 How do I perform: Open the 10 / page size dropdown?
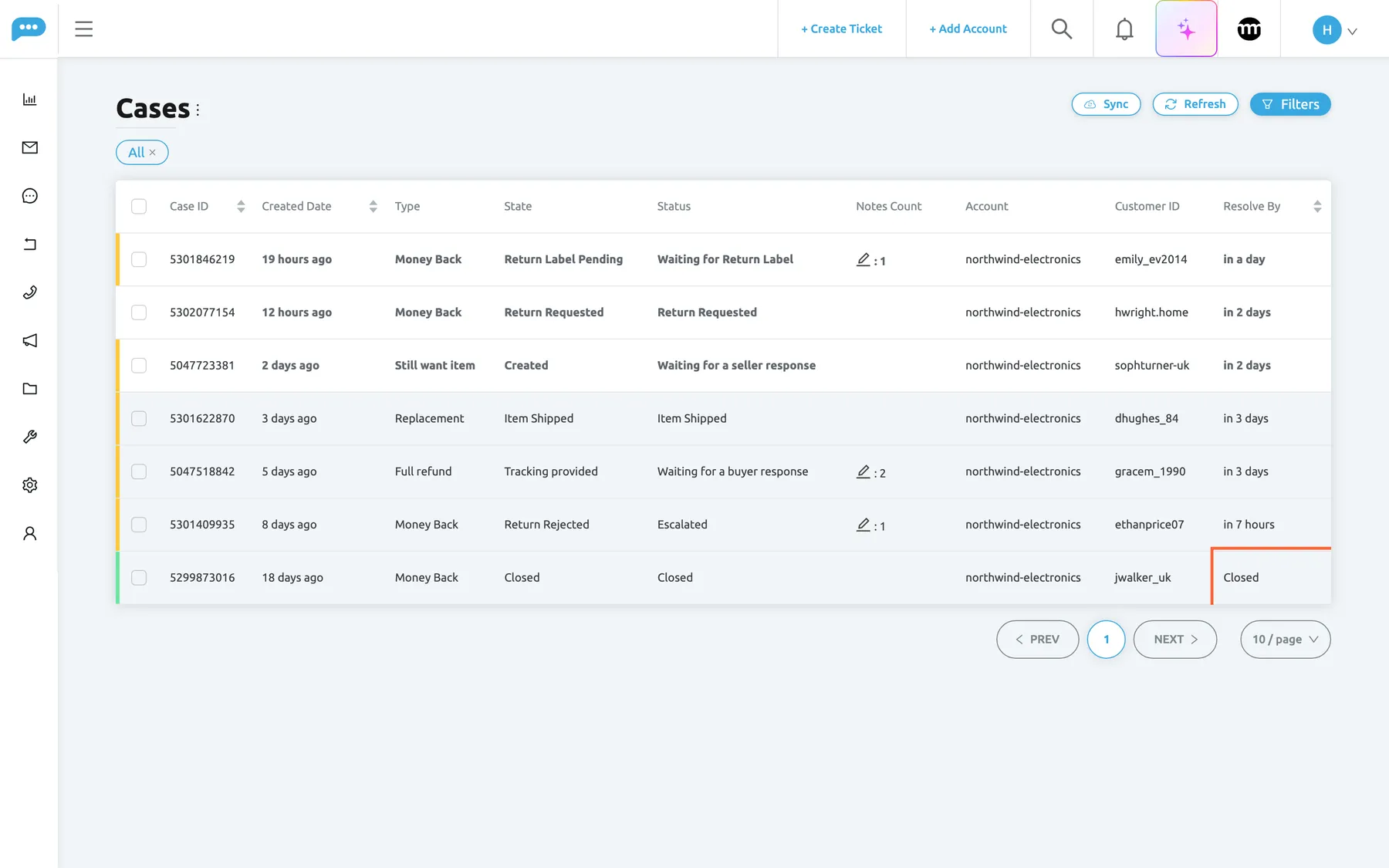pyautogui.click(x=1285, y=640)
